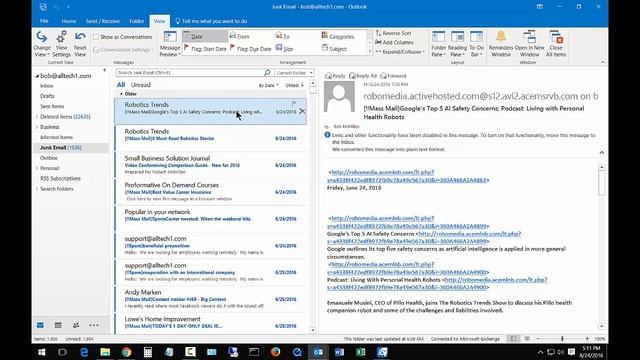Arrange by Flag: Due Date
This screenshot has width=640, height=360.
coord(251,49)
